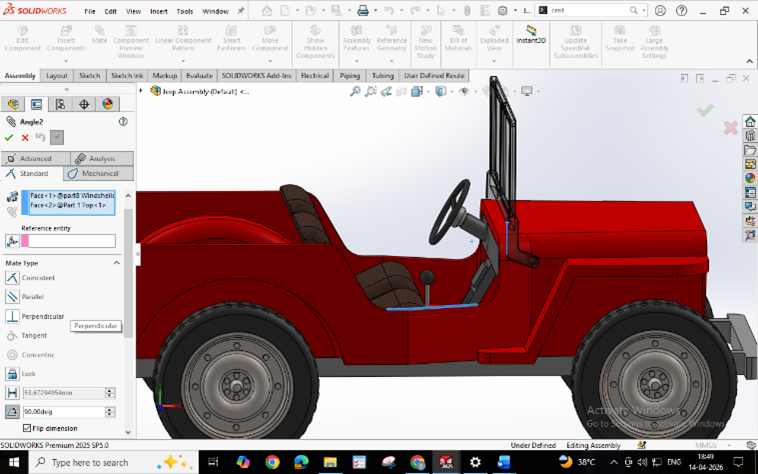758x474 pixels.
Task: Accept the Angle2 mate with green checkmark
Action: pyautogui.click(x=9, y=138)
